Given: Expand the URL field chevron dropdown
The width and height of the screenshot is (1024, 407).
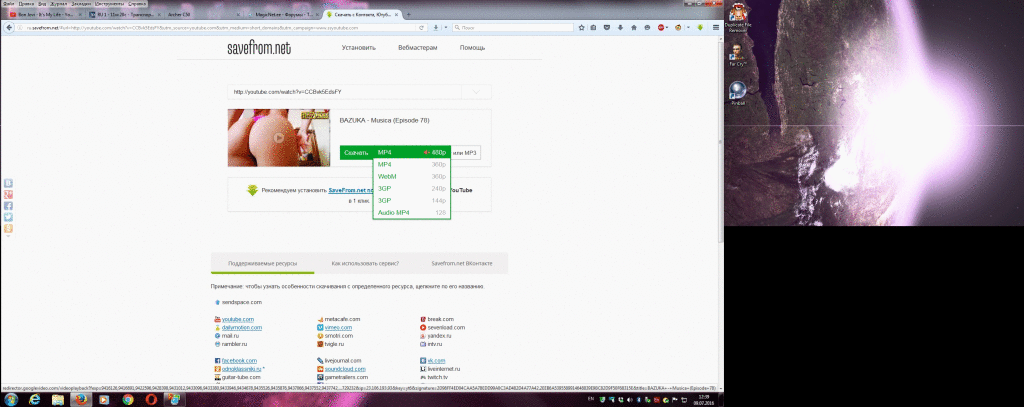Looking at the screenshot, I should pos(476,92).
